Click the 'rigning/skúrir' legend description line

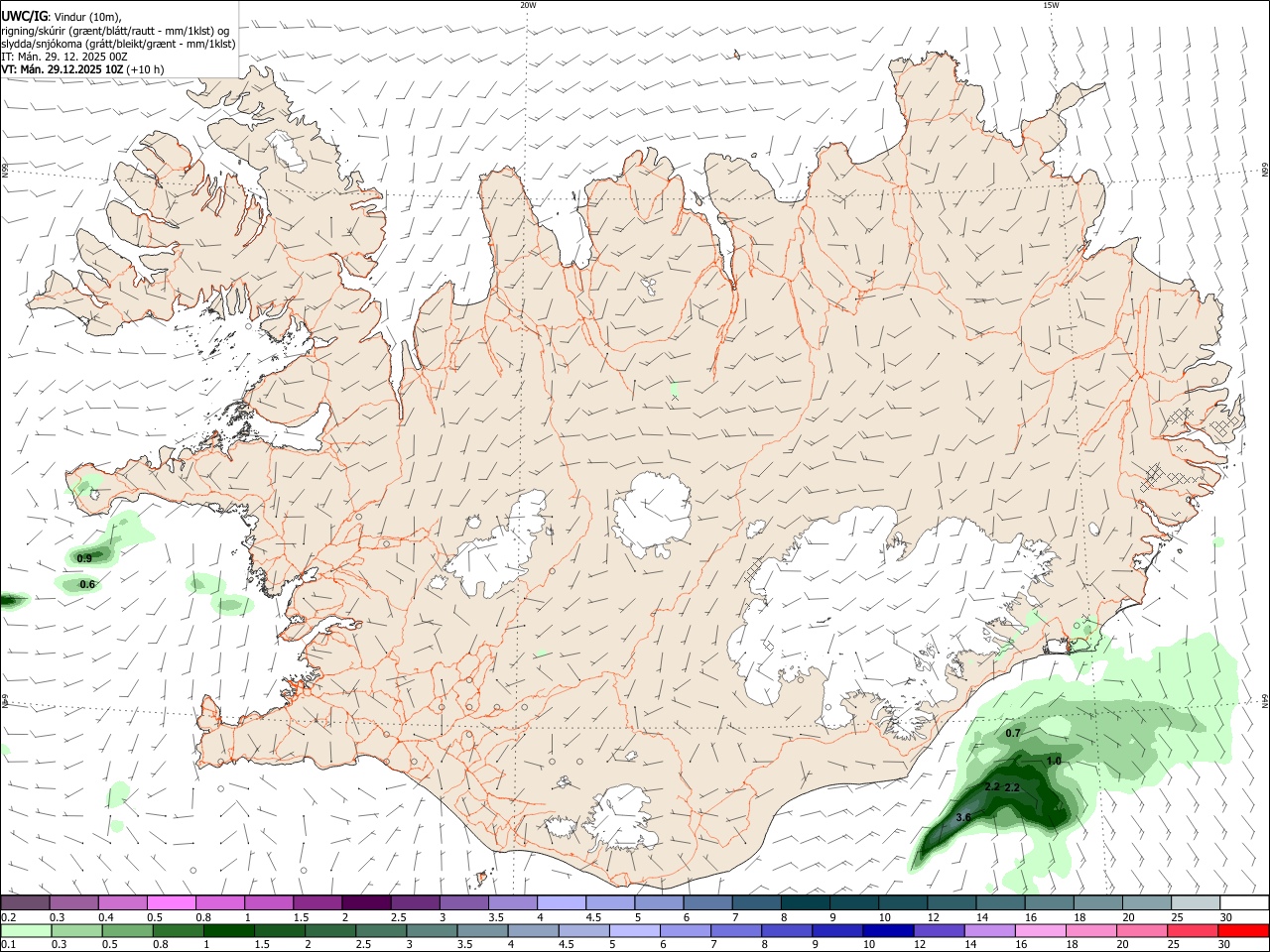115,31
